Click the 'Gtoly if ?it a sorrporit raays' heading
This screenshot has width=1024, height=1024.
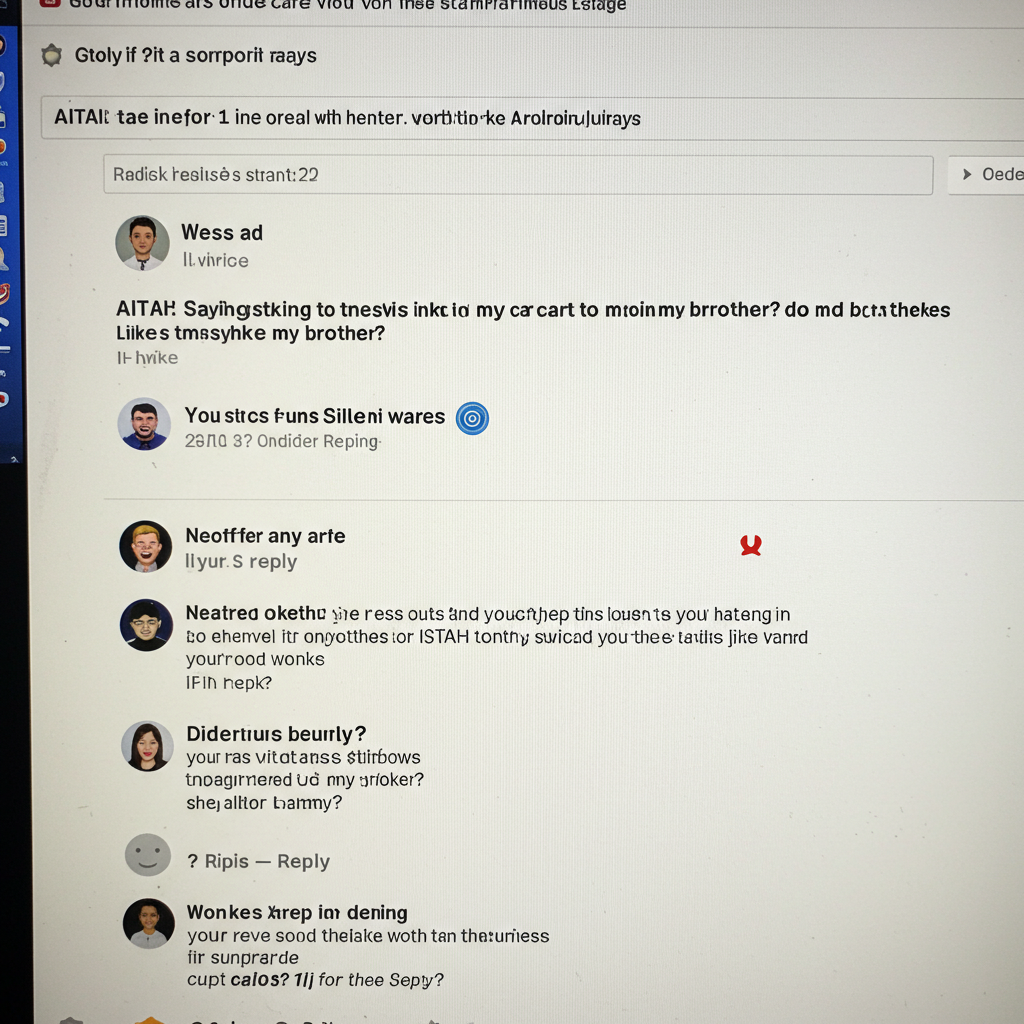(195, 56)
